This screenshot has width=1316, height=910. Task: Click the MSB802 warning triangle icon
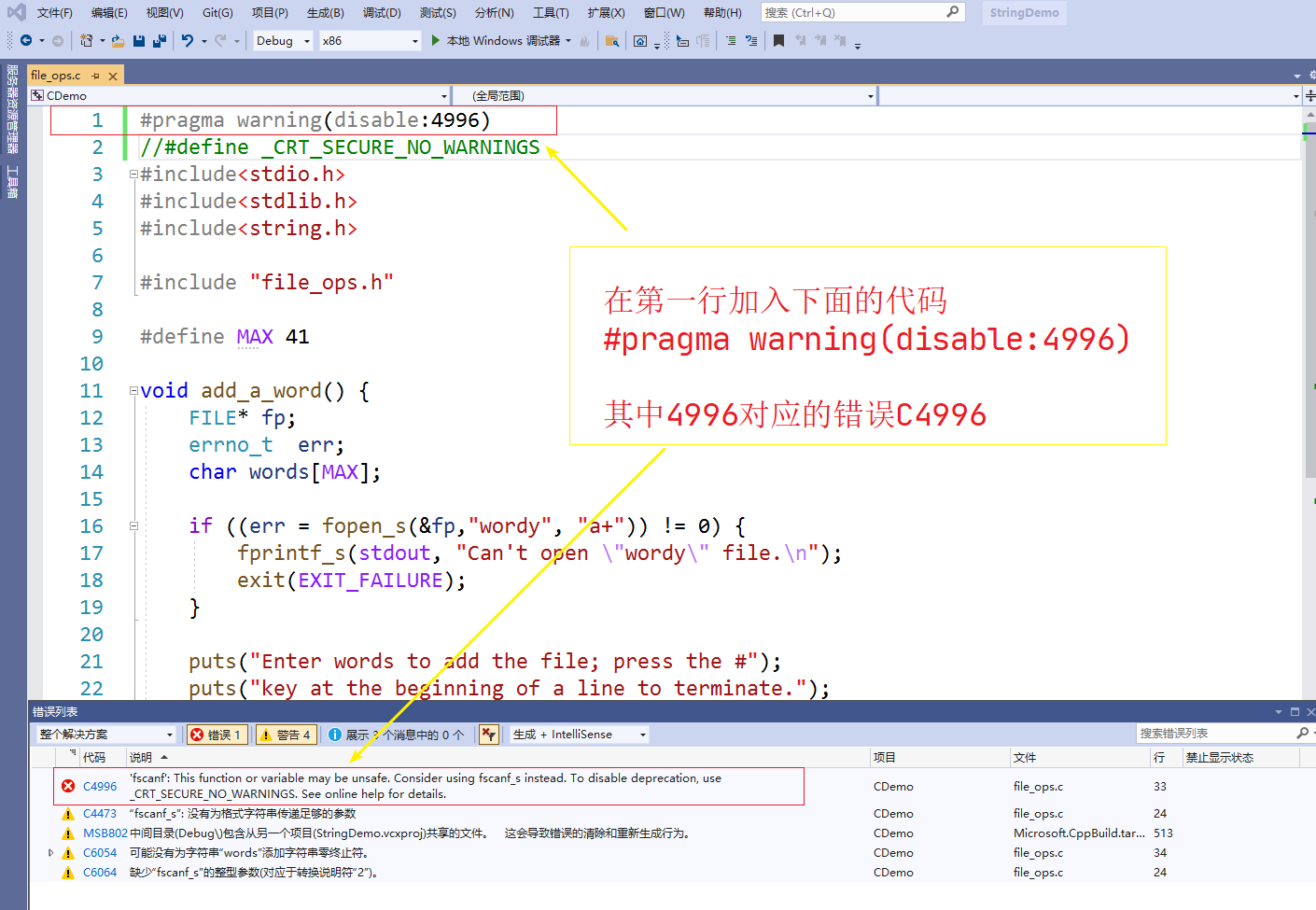tap(68, 833)
